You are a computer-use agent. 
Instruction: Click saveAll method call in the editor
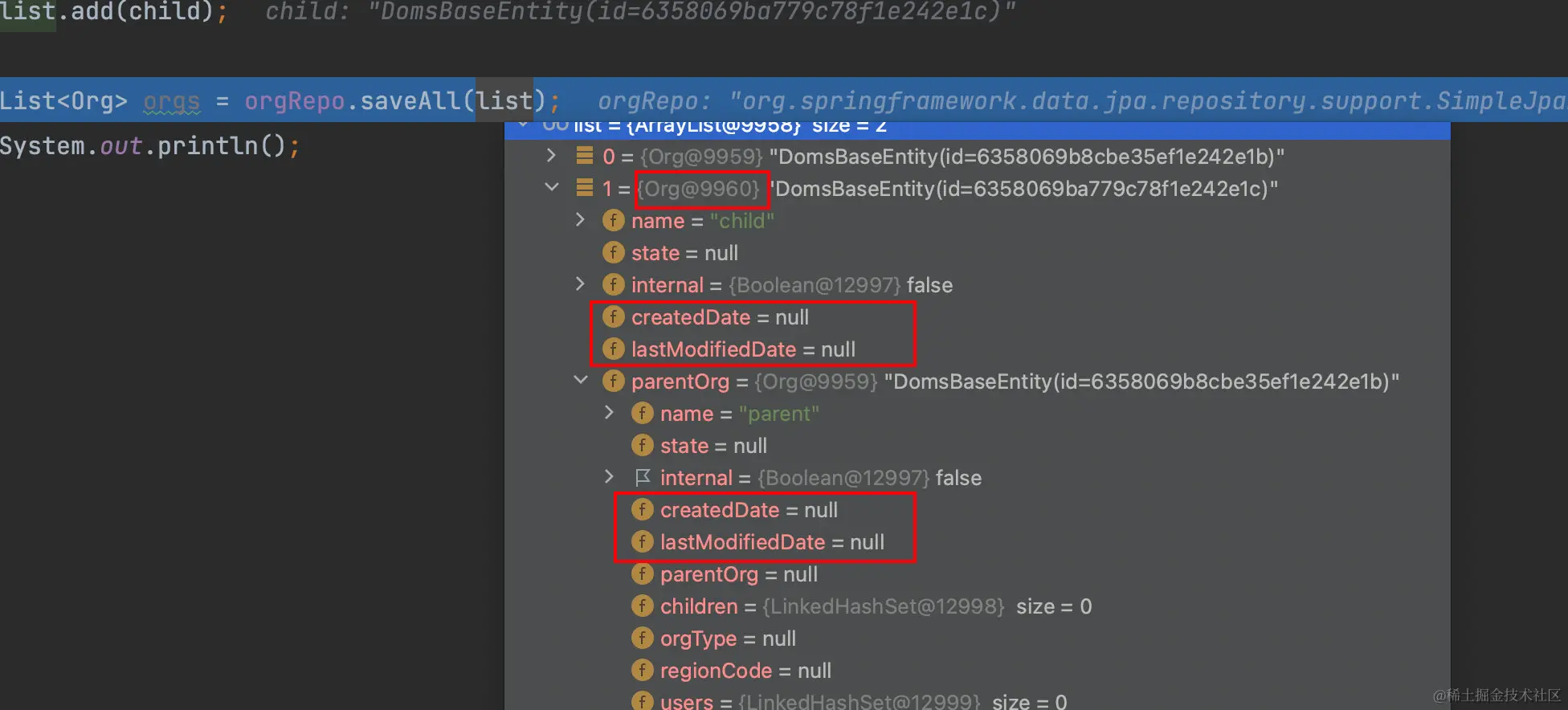point(410,101)
